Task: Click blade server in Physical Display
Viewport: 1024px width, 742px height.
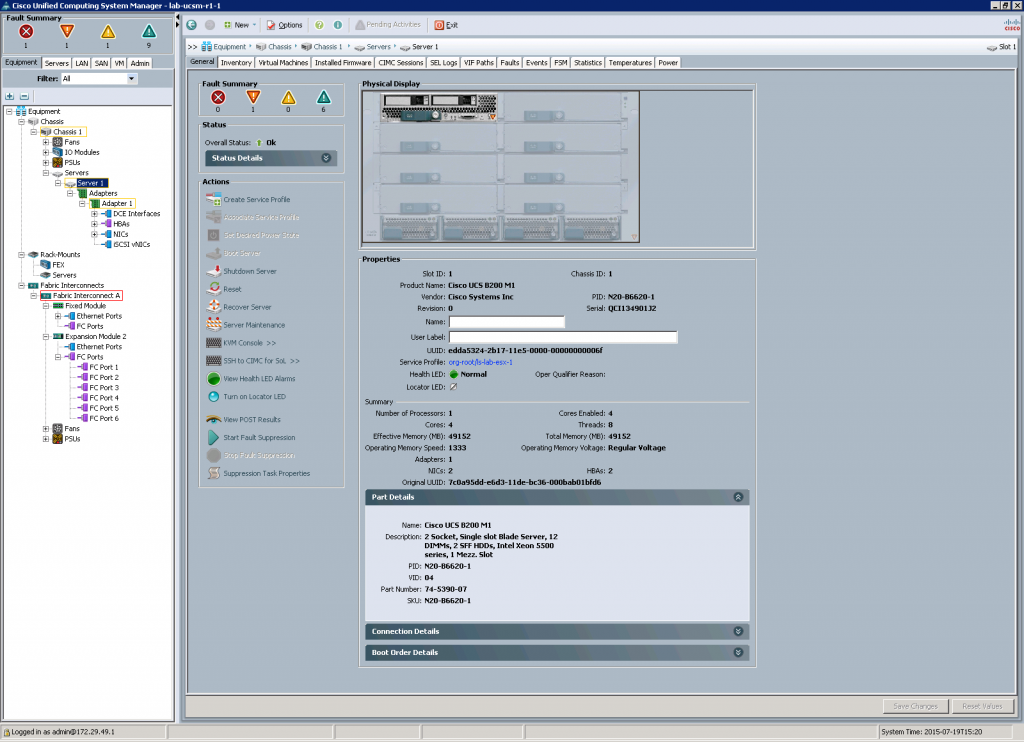Action: coord(439,107)
